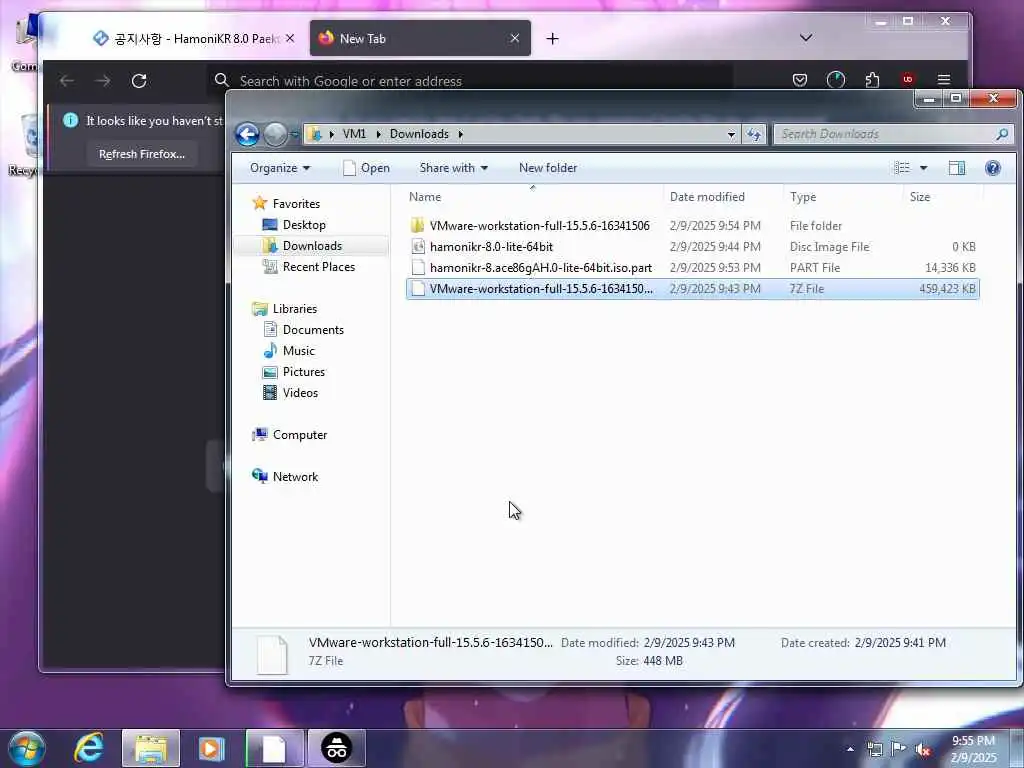
Task: Click the refresh icon beside the address bar
Action: pyautogui.click(x=754, y=134)
